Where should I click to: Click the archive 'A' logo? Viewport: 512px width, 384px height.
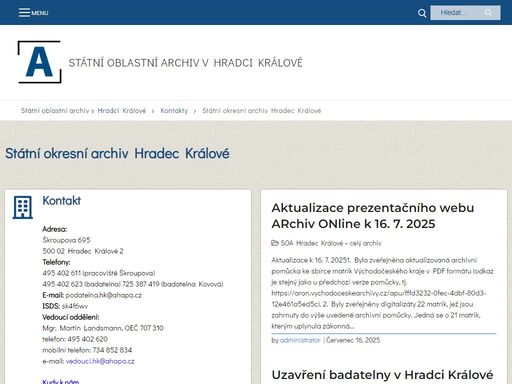point(39,62)
